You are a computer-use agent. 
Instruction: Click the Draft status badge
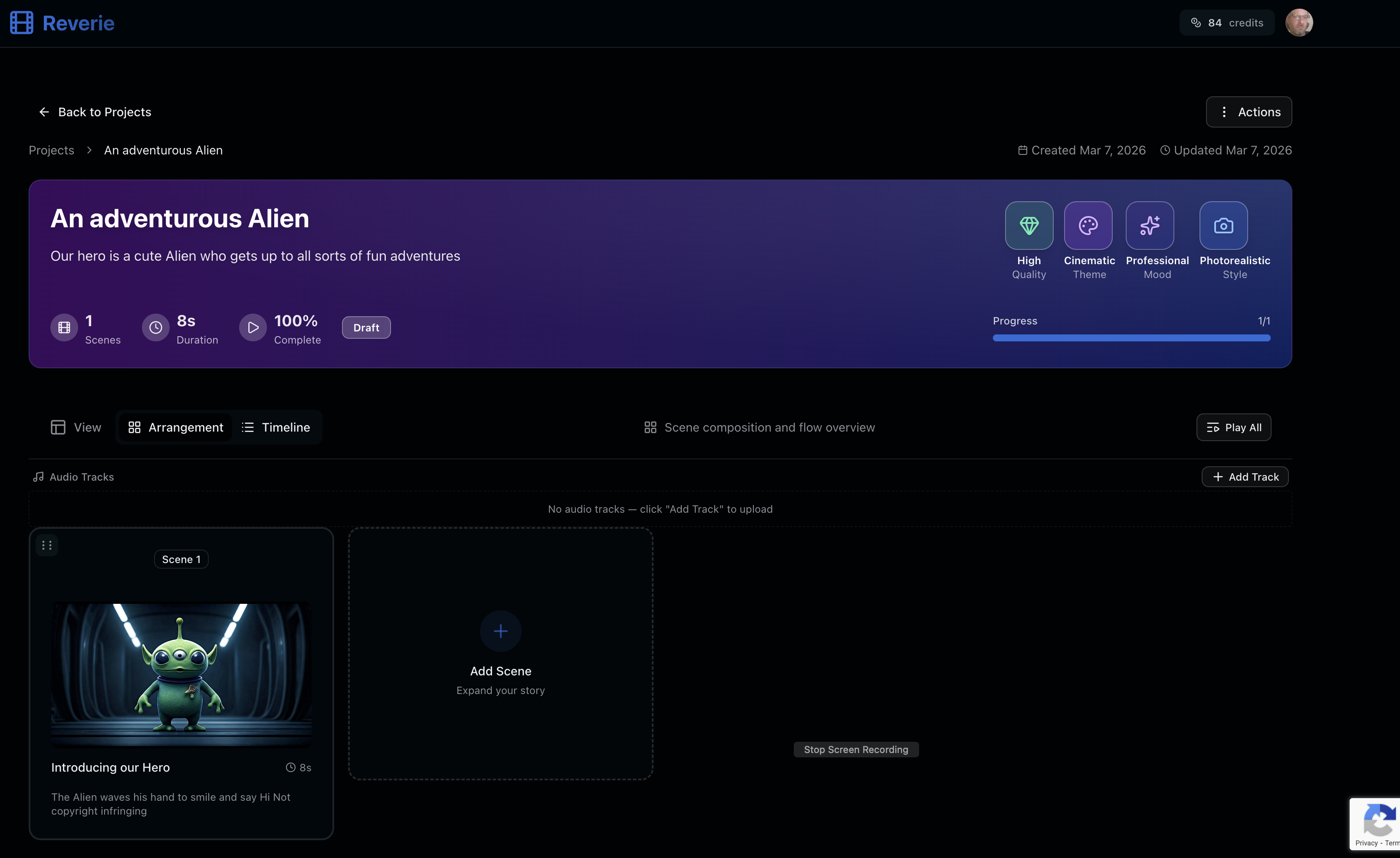tap(366, 327)
